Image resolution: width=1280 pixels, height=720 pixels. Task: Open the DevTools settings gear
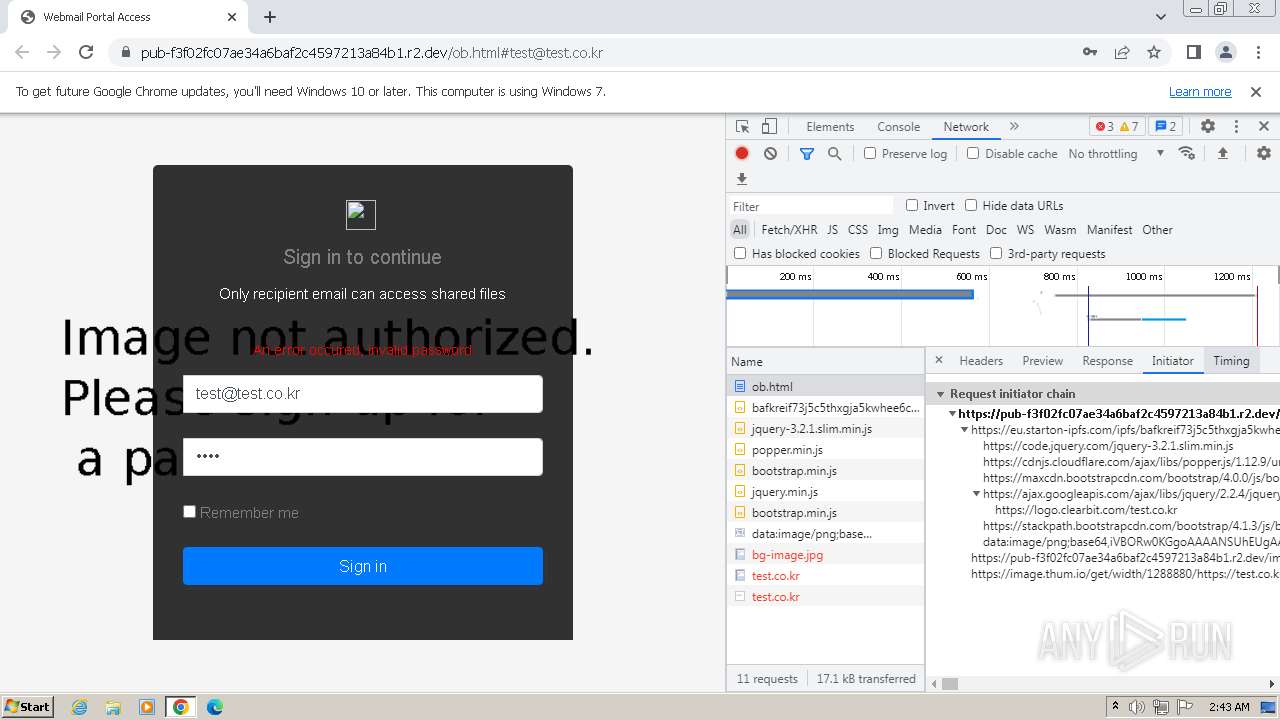[x=1208, y=127]
